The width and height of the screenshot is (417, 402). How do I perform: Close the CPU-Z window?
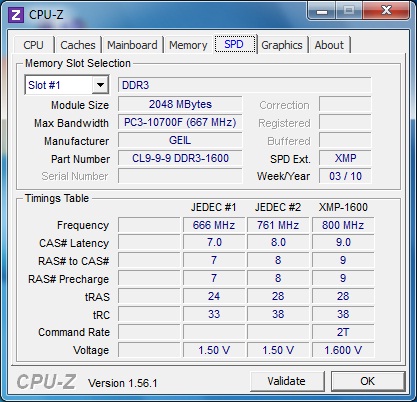click(x=386, y=11)
